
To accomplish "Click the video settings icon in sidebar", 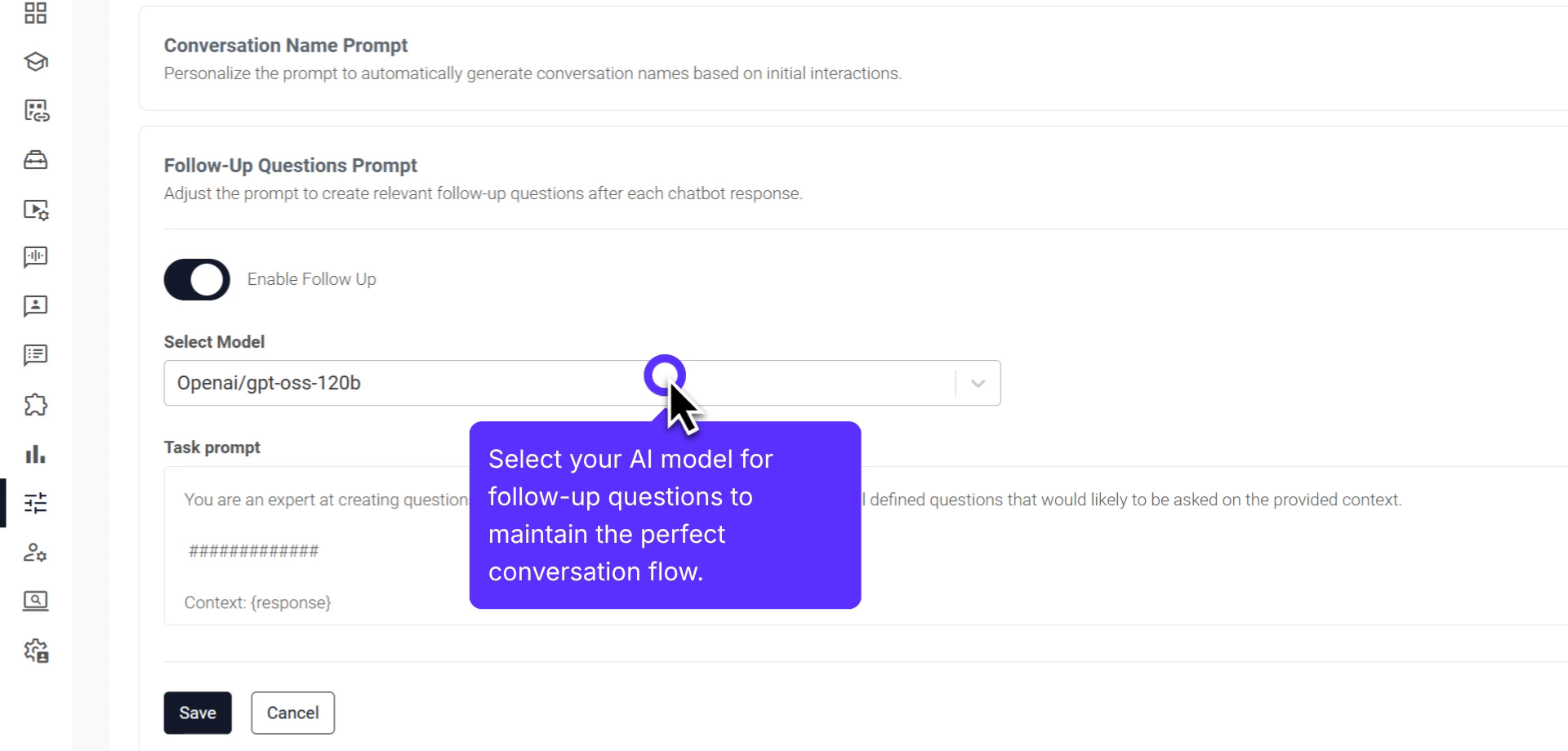I will (35, 210).
